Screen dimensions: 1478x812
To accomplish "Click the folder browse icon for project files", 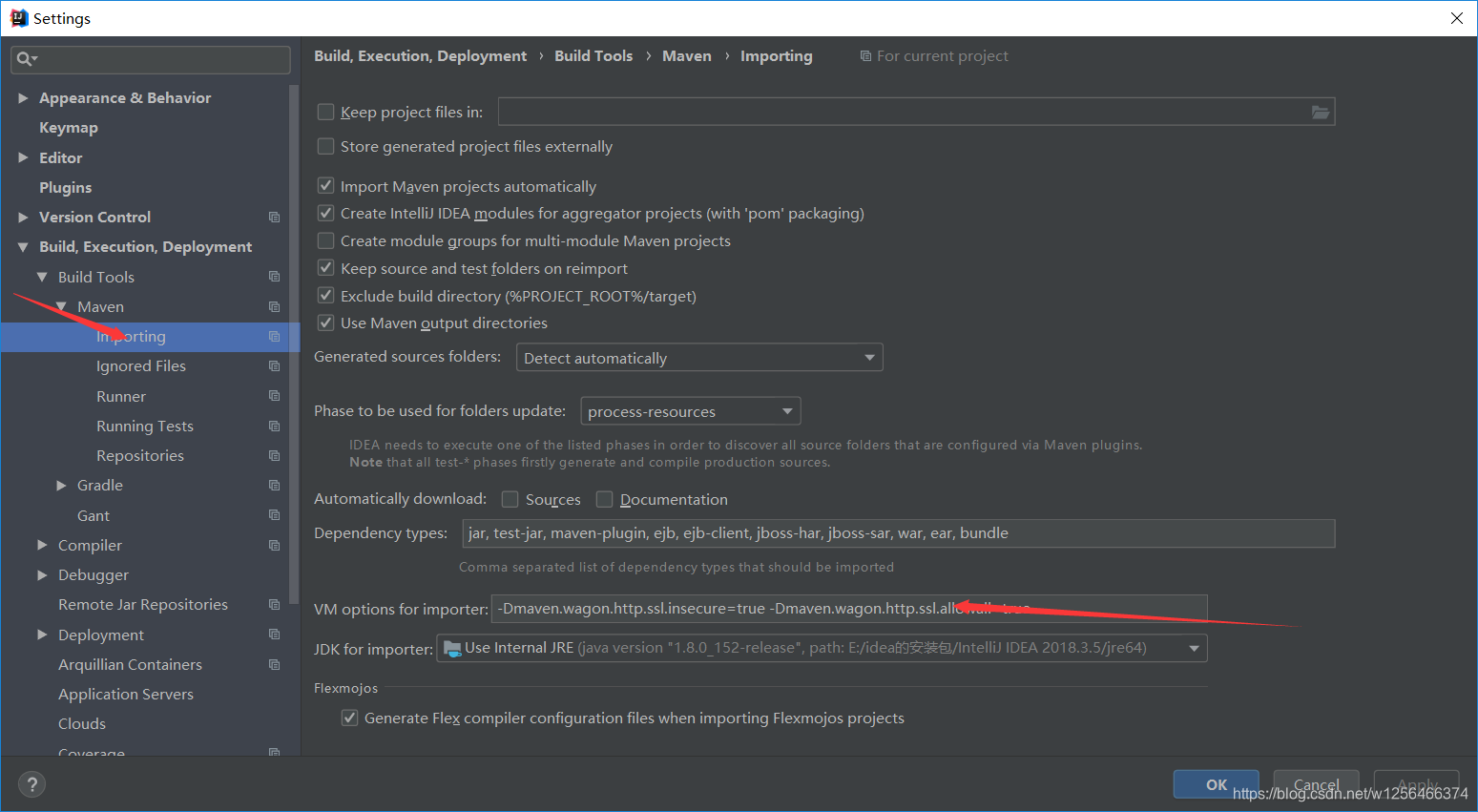I will coord(1321,112).
